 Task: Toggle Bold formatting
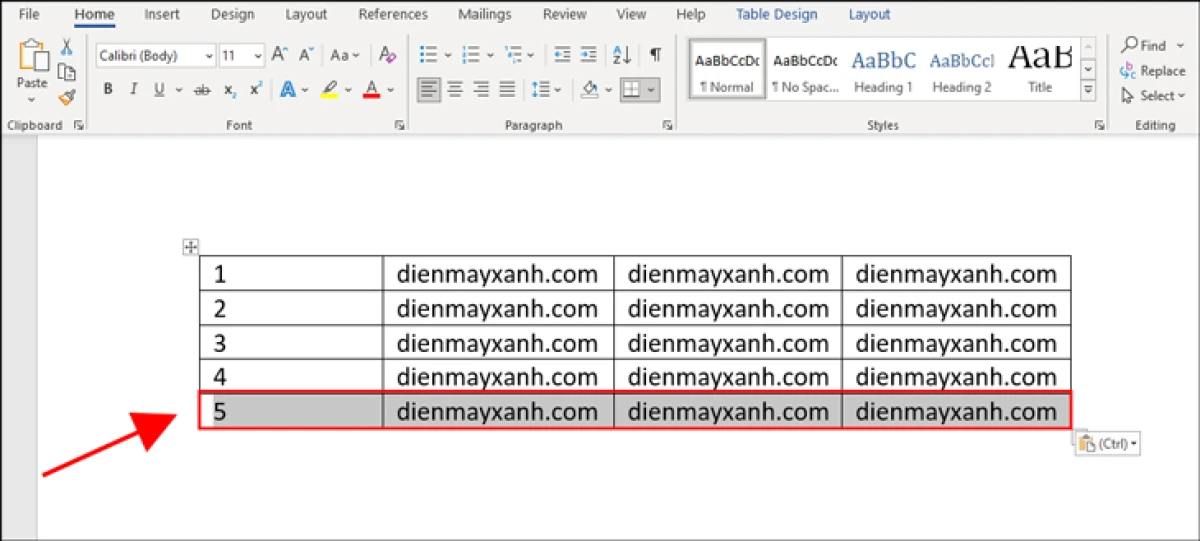(x=108, y=90)
